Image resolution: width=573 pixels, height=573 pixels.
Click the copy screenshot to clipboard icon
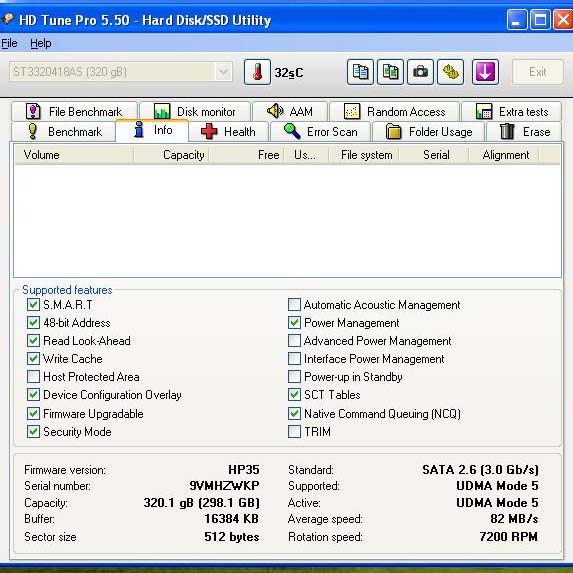[390, 72]
